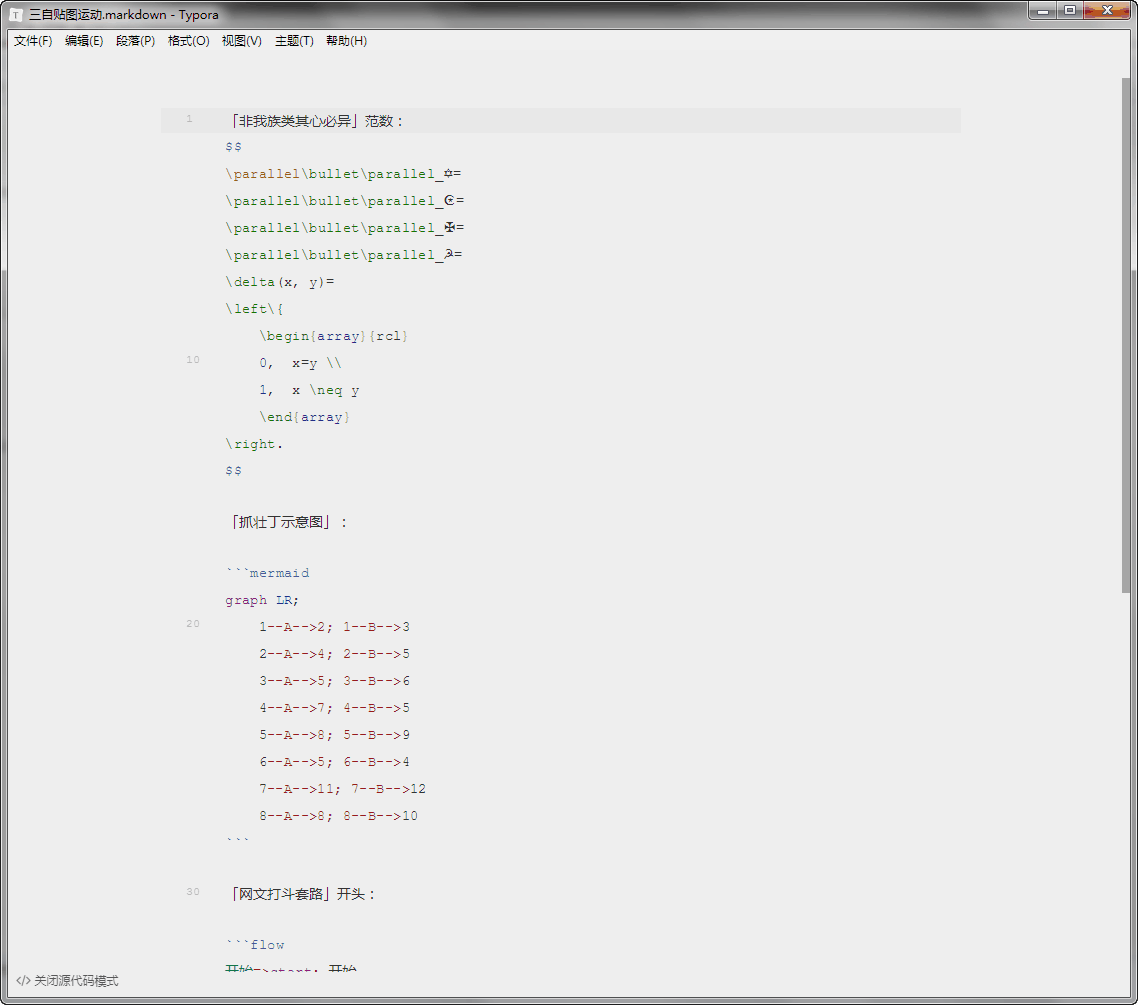The image size is (1138, 1005).
Task: Open the 视图(V) menu
Action: click(241, 41)
